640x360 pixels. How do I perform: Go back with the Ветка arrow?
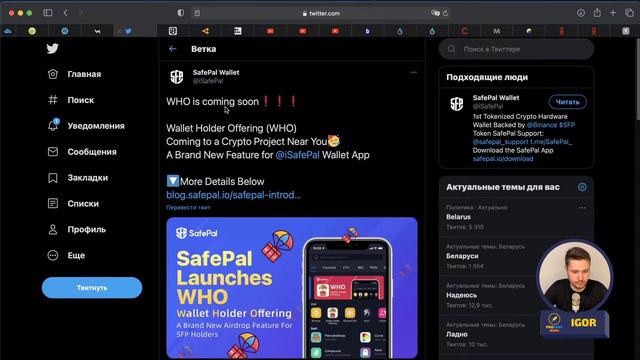click(172, 49)
